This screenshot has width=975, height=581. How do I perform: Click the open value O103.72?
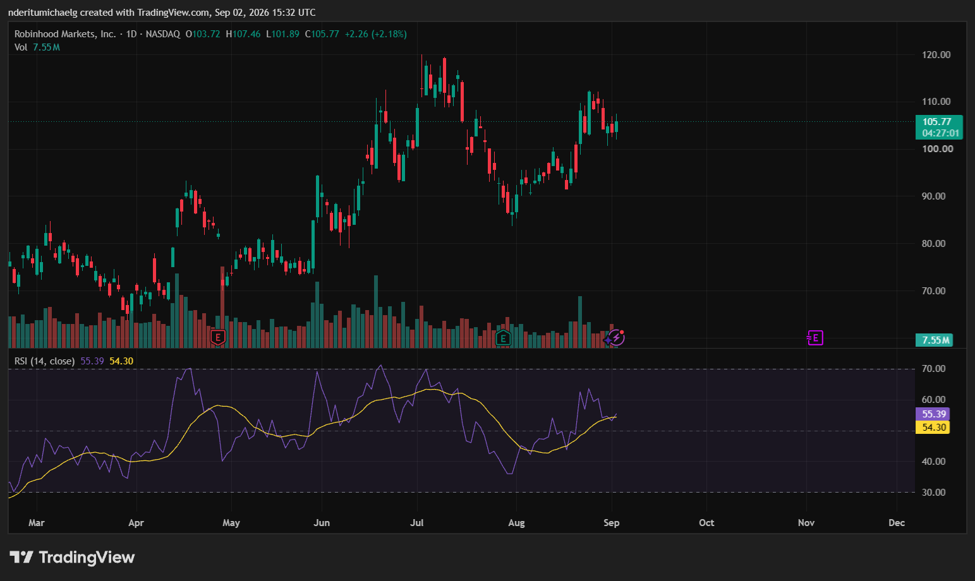coord(203,34)
